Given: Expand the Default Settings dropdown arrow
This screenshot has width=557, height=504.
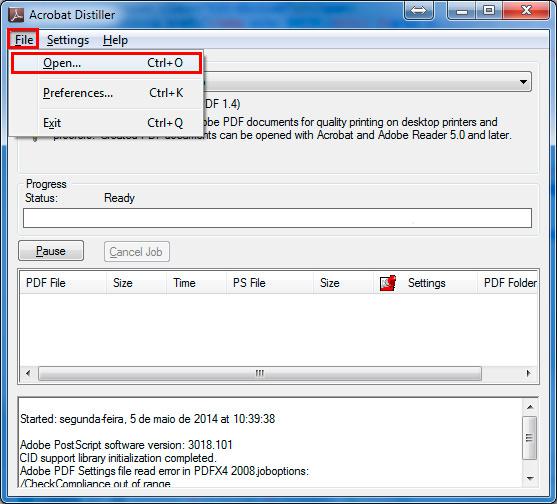Looking at the screenshot, I should click(x=523, y=82).
